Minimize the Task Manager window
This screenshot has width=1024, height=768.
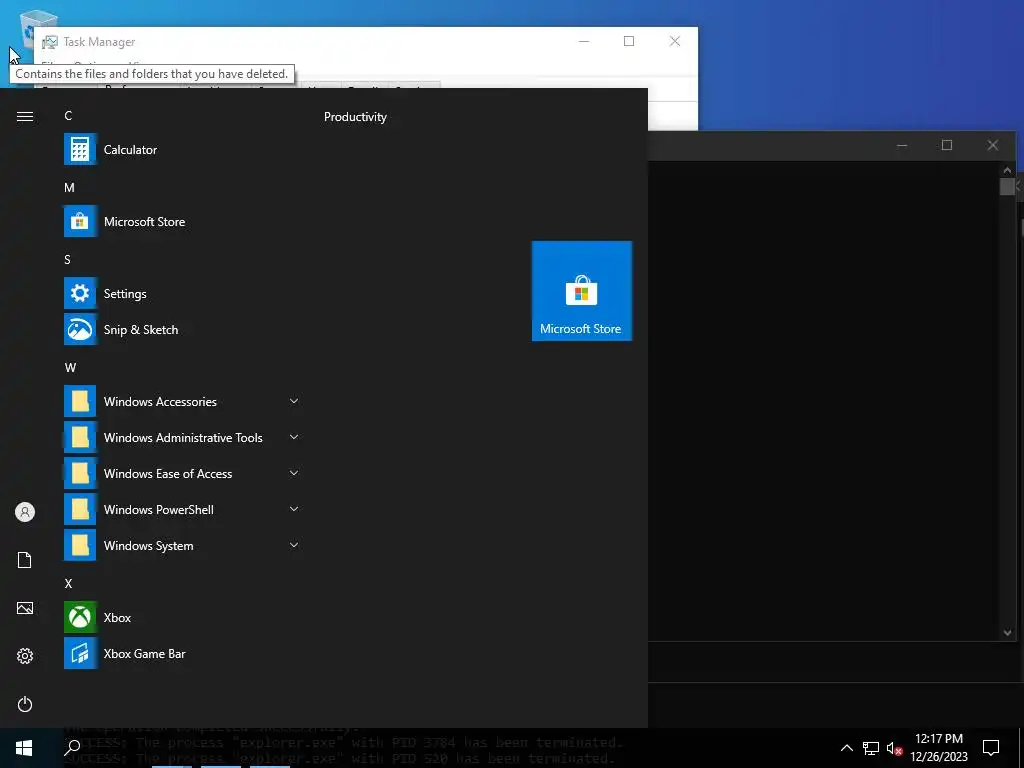click(584, 41)
